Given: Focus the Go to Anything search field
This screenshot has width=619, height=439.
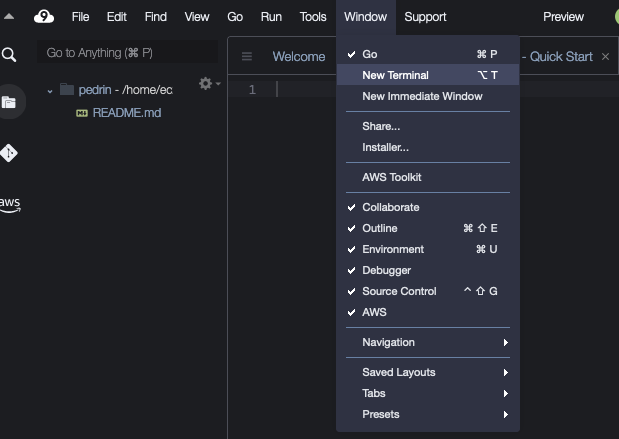Looking at the screenshot, I should coord(128,52).
